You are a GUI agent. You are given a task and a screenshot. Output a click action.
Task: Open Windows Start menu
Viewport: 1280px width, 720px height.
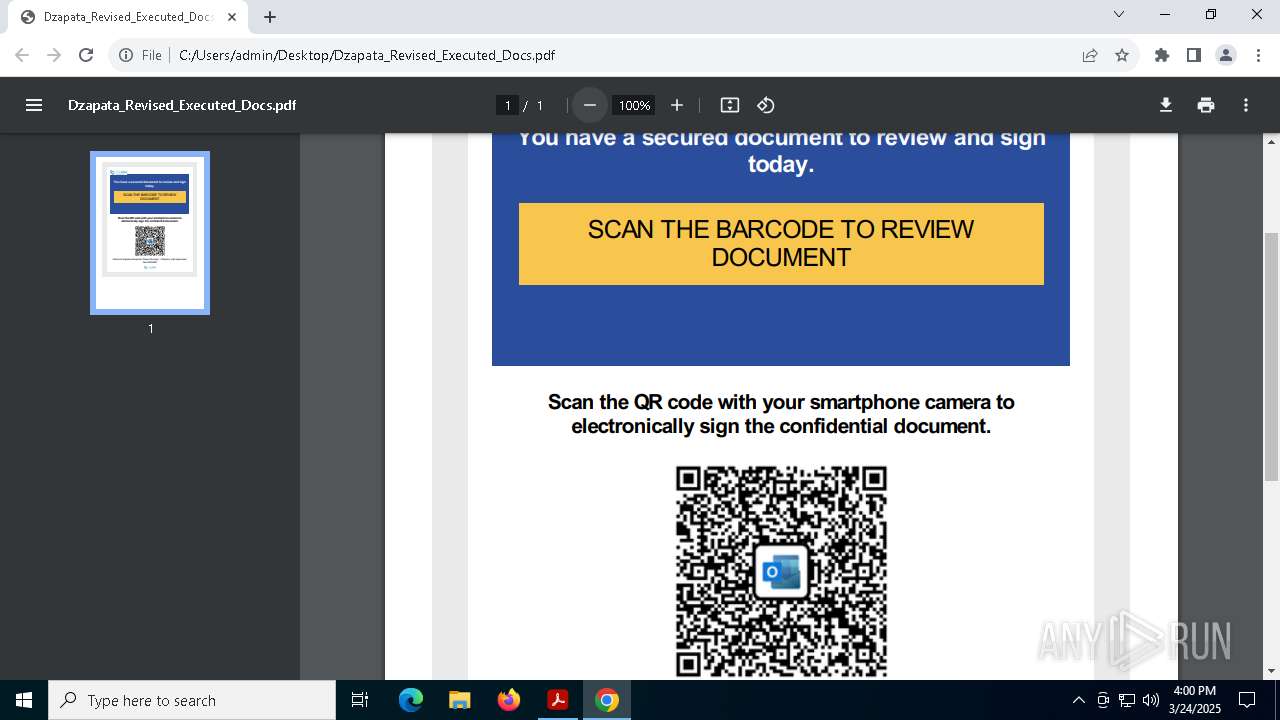pos(24,700)
